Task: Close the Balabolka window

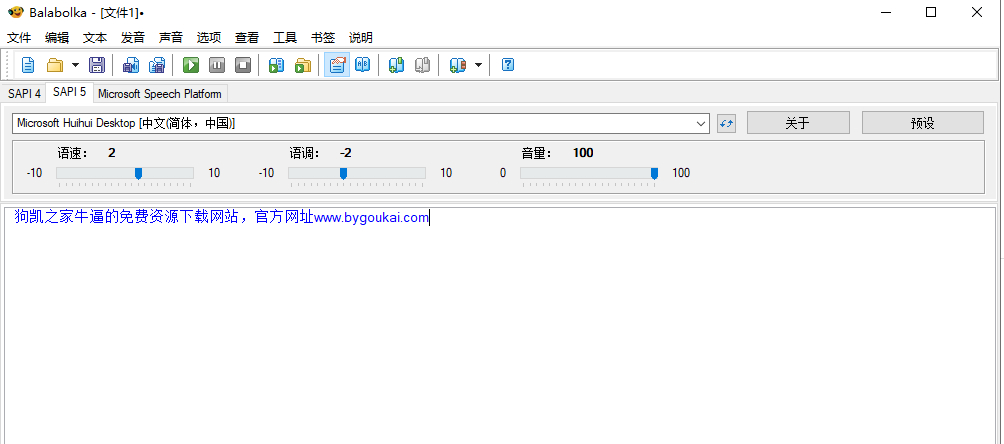Action: pyautogui.click(x=977, y=12)
